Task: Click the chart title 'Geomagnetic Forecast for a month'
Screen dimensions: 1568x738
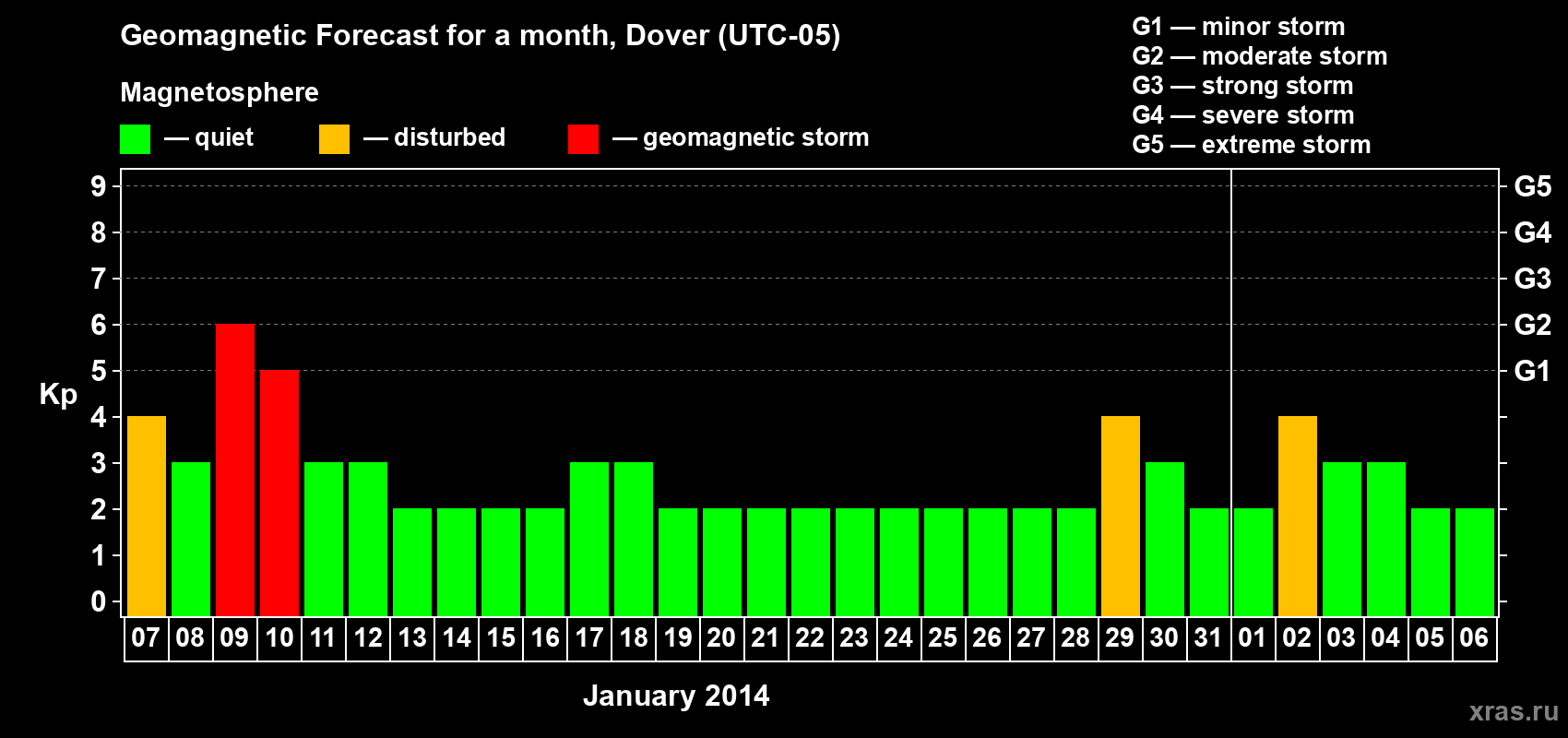Action: point(368,35)
